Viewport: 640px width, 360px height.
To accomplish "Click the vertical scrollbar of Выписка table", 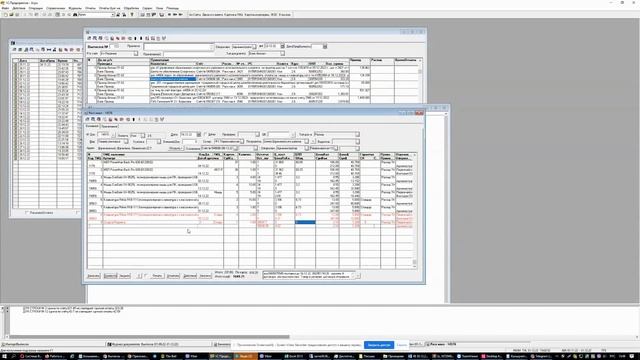I will 420,80.
